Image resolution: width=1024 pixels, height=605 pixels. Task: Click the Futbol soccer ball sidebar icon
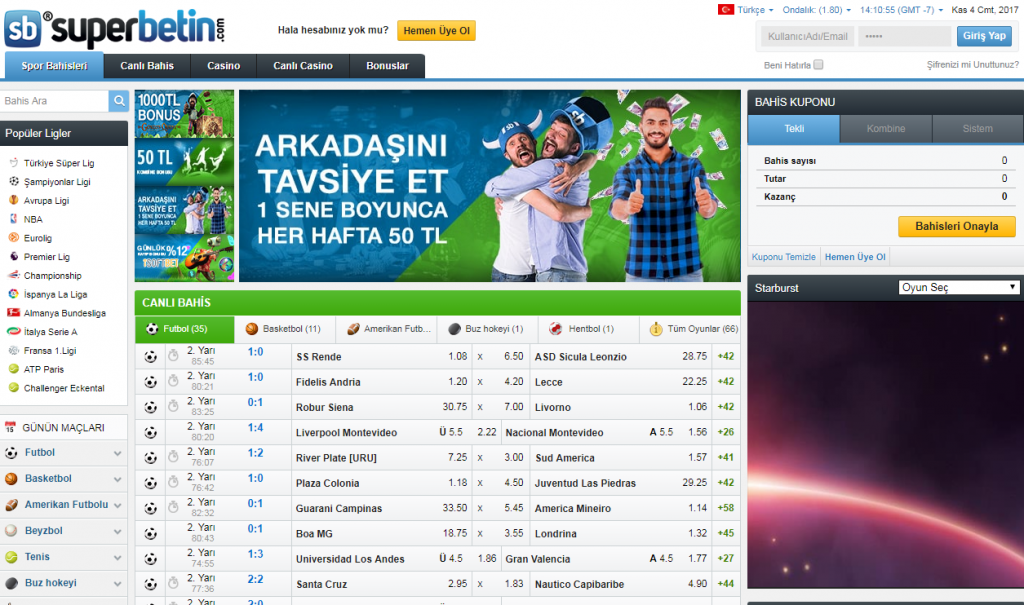click(11, 453)
